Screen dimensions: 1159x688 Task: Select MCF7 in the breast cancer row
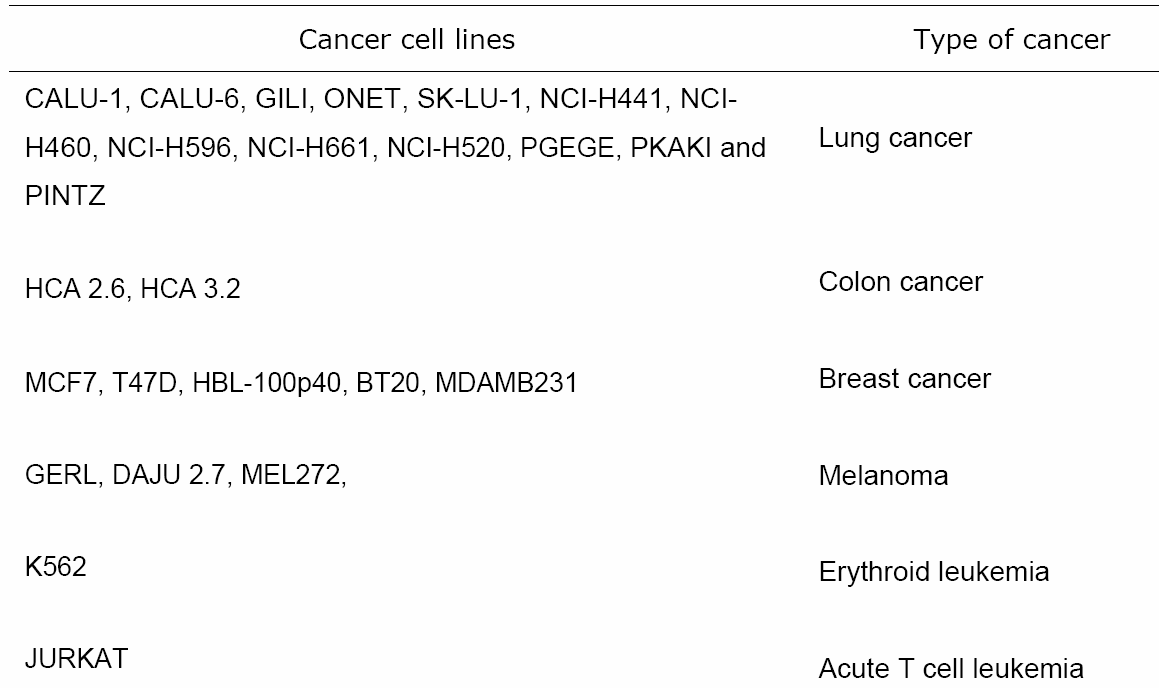tap(64, 383)
